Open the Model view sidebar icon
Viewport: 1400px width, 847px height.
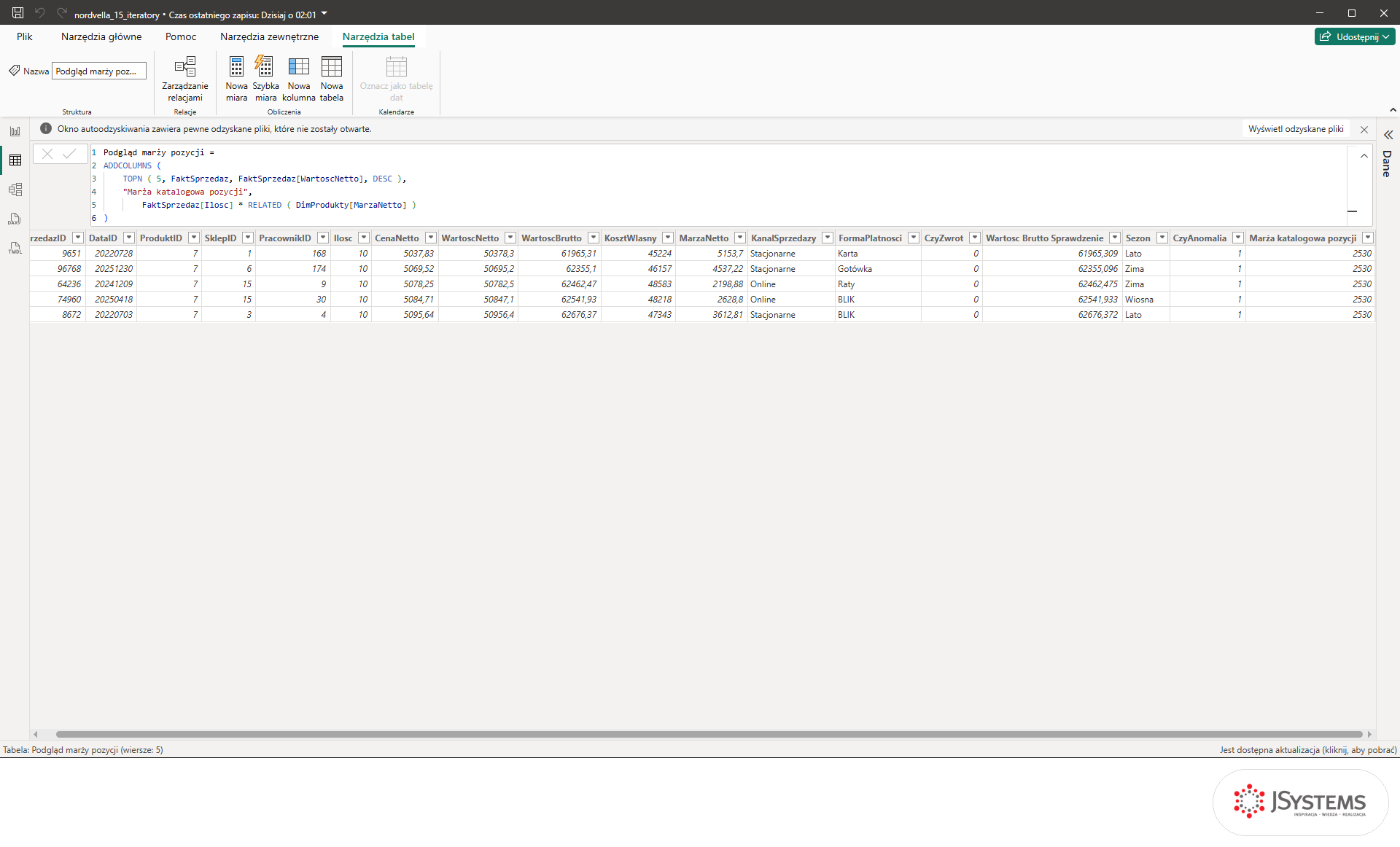(x=15, y=190)
